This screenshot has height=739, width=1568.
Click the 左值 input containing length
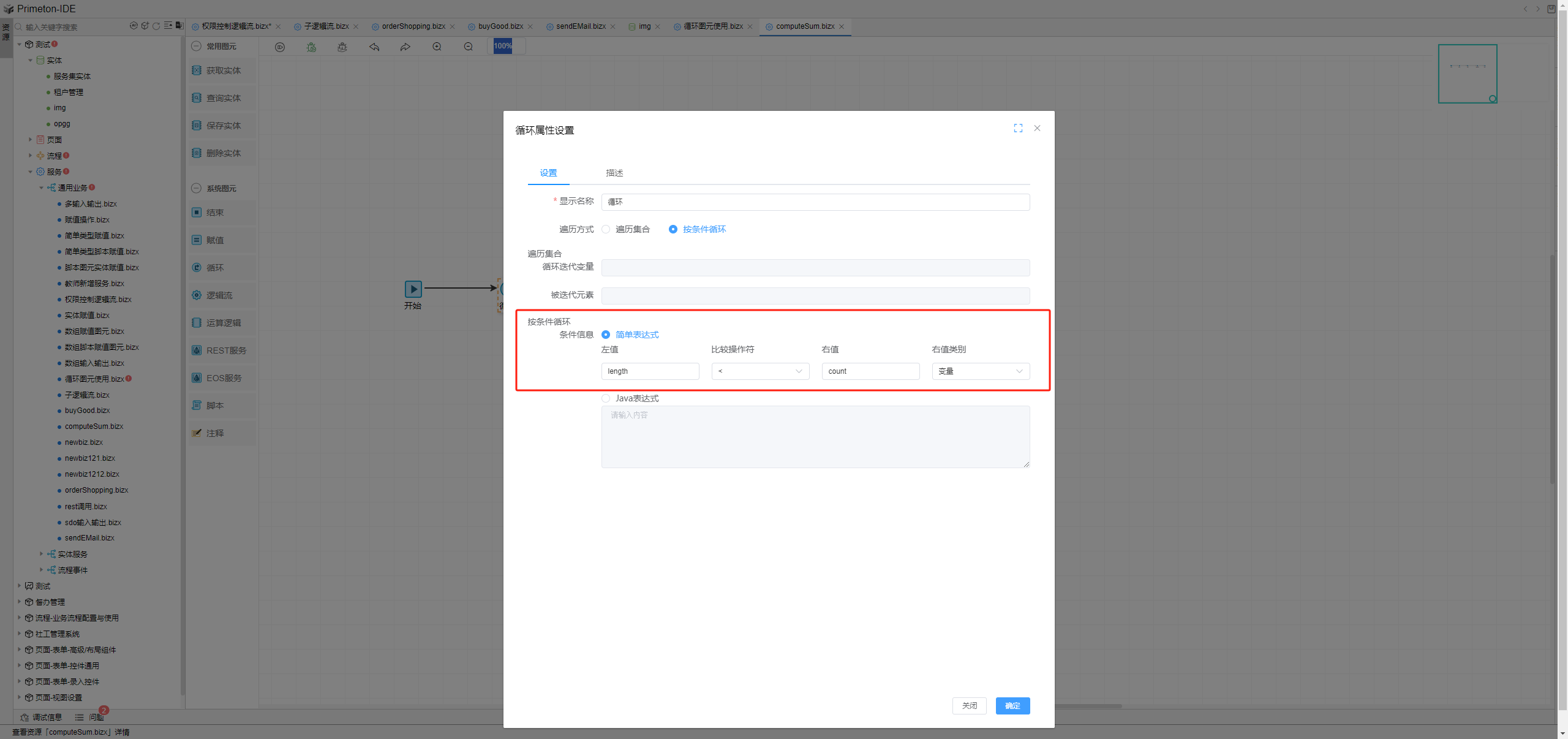(x=649, y=371)
